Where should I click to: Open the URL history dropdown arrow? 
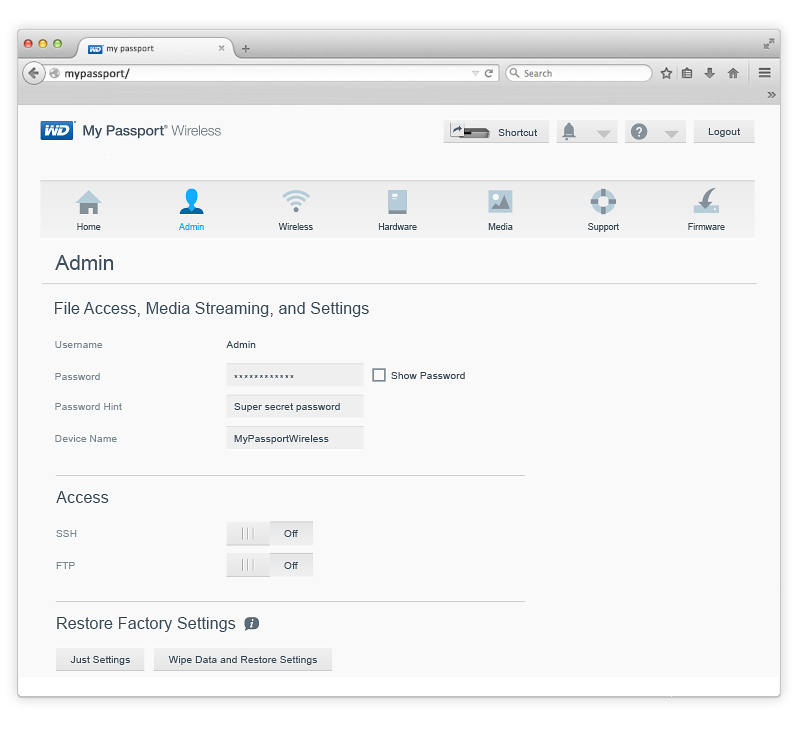475,73
